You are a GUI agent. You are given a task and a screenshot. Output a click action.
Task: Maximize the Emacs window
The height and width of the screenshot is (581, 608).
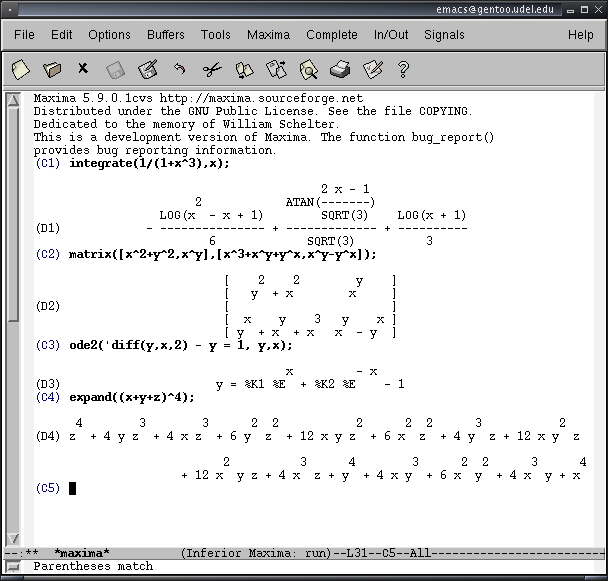point(584,10)
